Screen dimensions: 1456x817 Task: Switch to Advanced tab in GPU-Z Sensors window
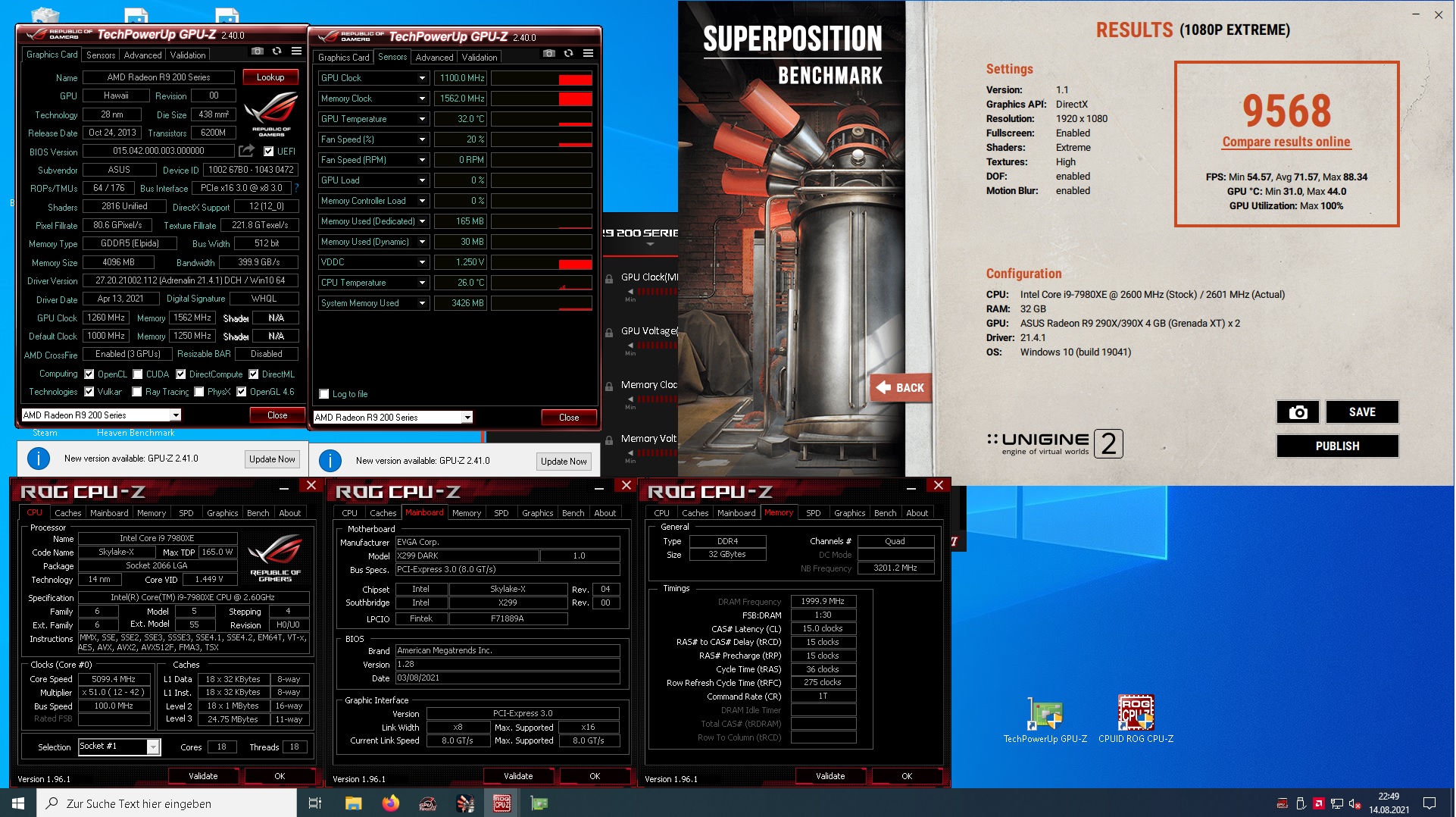pos(434,58)
